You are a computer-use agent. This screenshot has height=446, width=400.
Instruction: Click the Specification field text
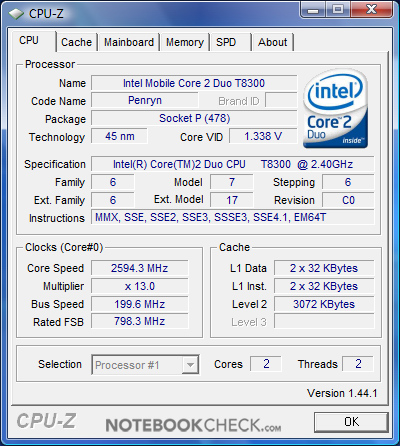(233, 164)
